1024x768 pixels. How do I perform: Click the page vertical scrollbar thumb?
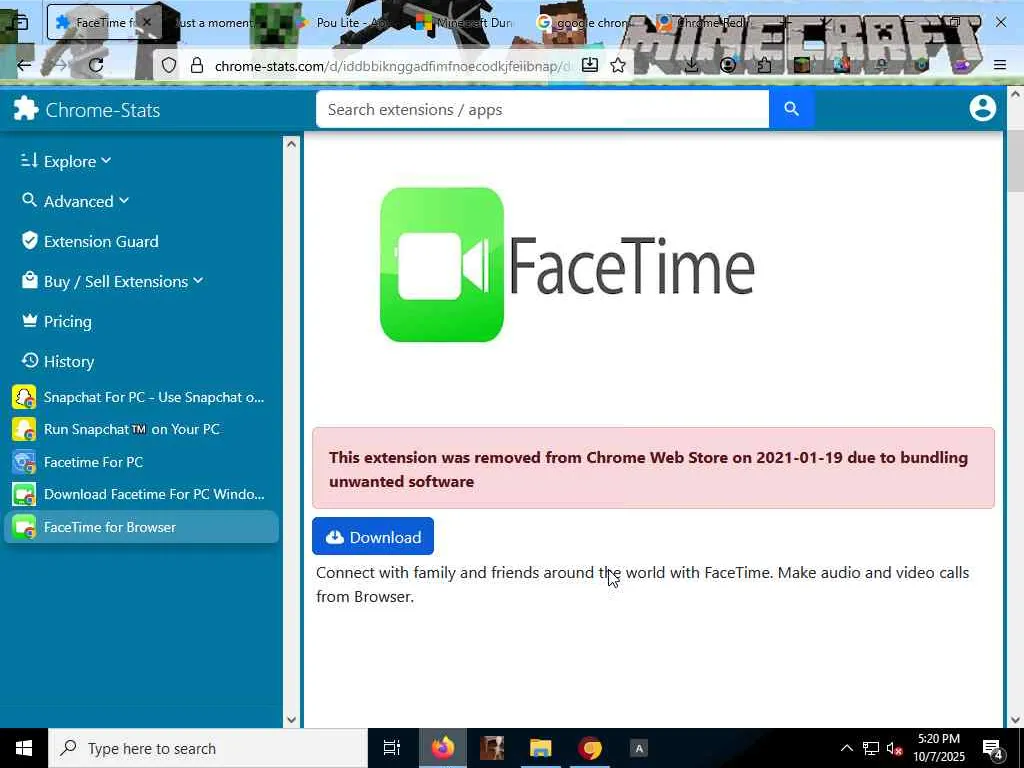pos(1015,161)
